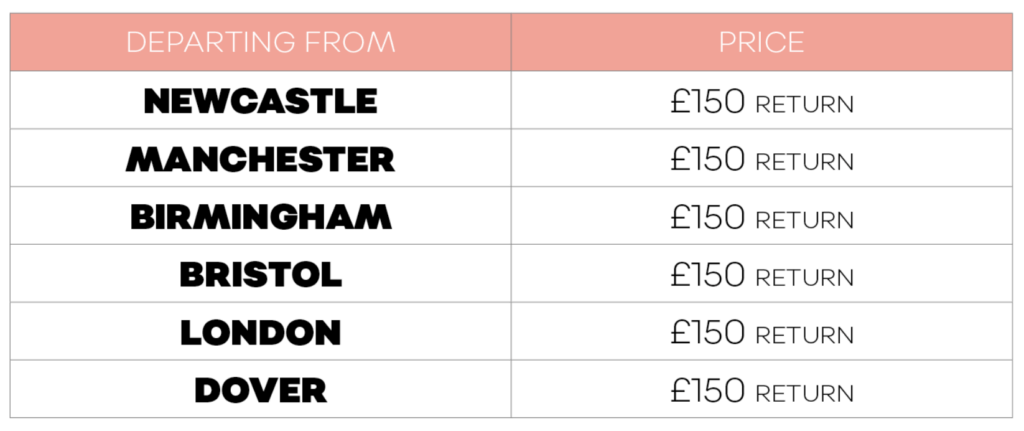Click the word RETURN in Manchester row
The image size is (1024, 431).
(x=805, y=162)
